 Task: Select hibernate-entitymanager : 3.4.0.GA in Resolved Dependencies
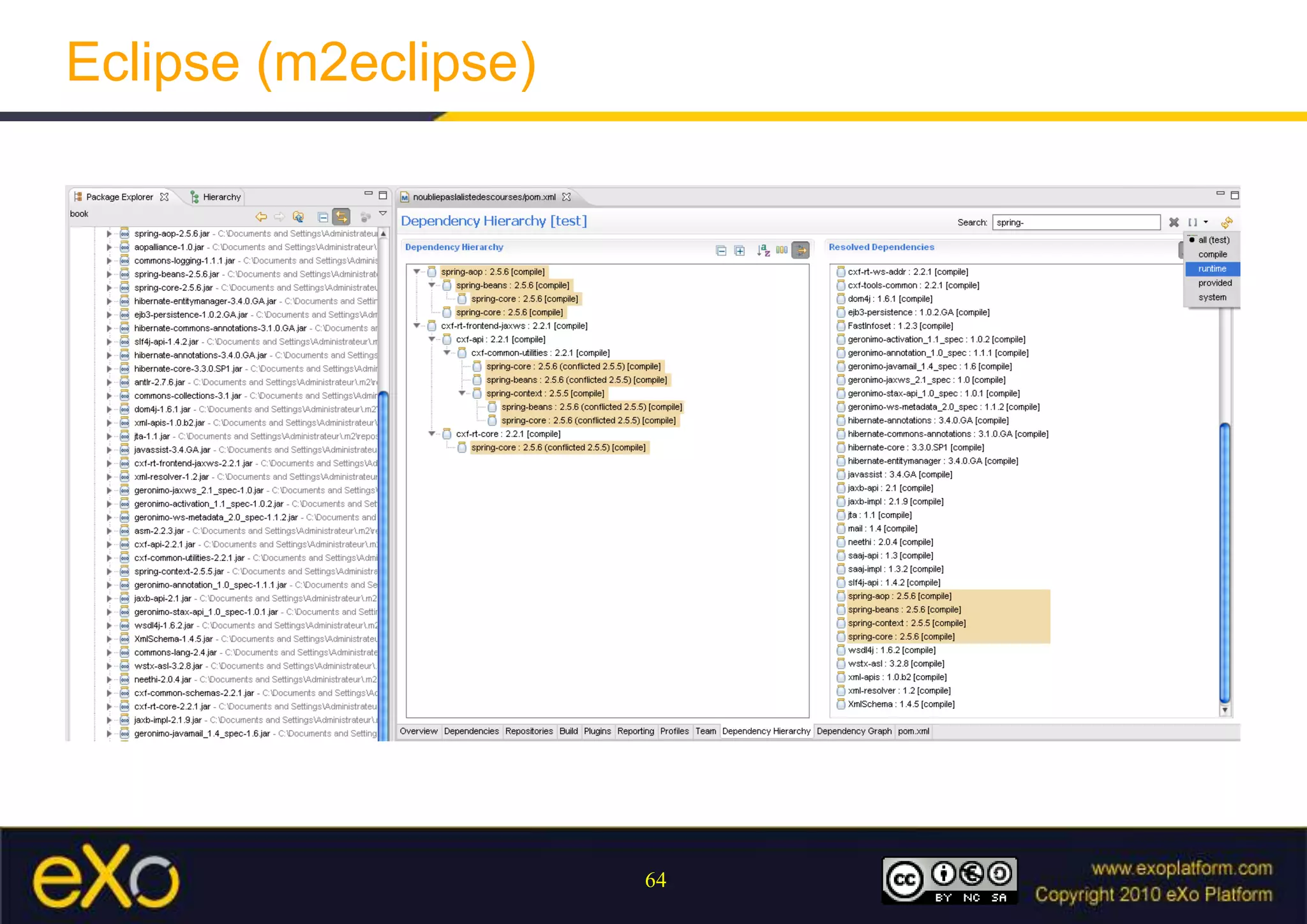pos(933,461)
